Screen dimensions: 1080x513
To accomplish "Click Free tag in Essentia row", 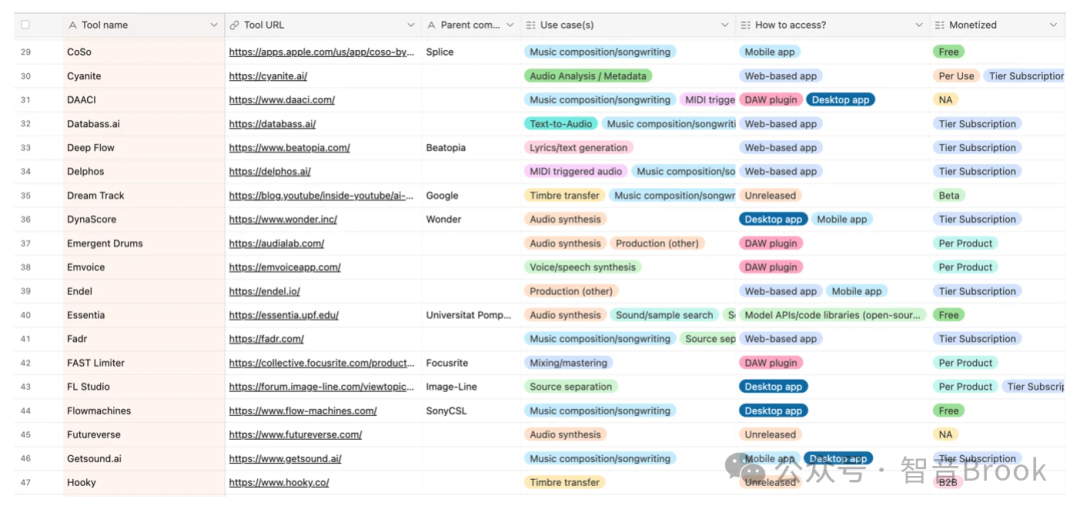I will pyautogui.click(x=948, y=315).
